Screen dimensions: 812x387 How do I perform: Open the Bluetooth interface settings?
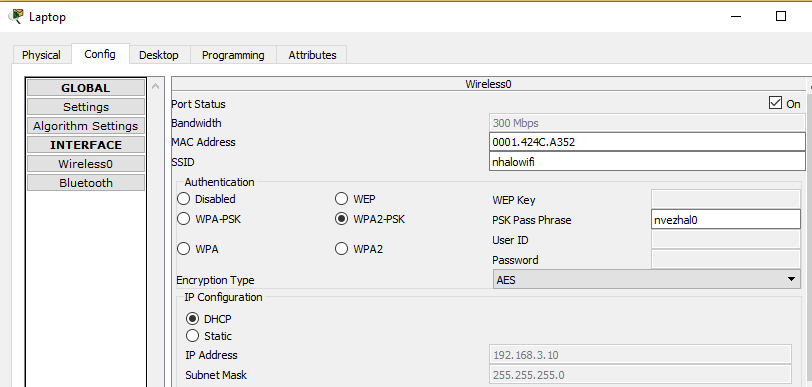[x=86, y=183]
